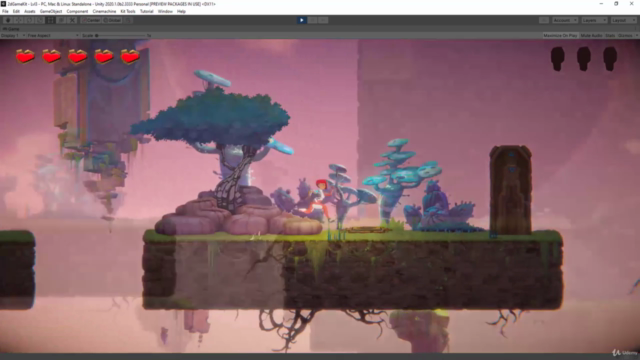Open the Display 1 dropdown
The width and height of the screenshot is (640, 360).
13,36
